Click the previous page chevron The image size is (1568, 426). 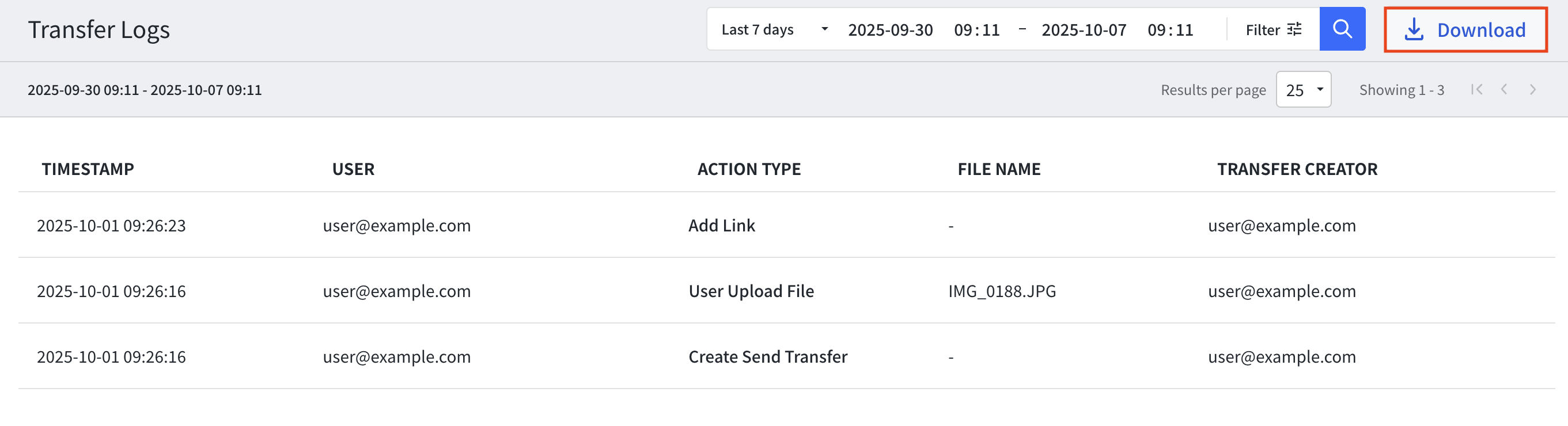[1505, 89]
